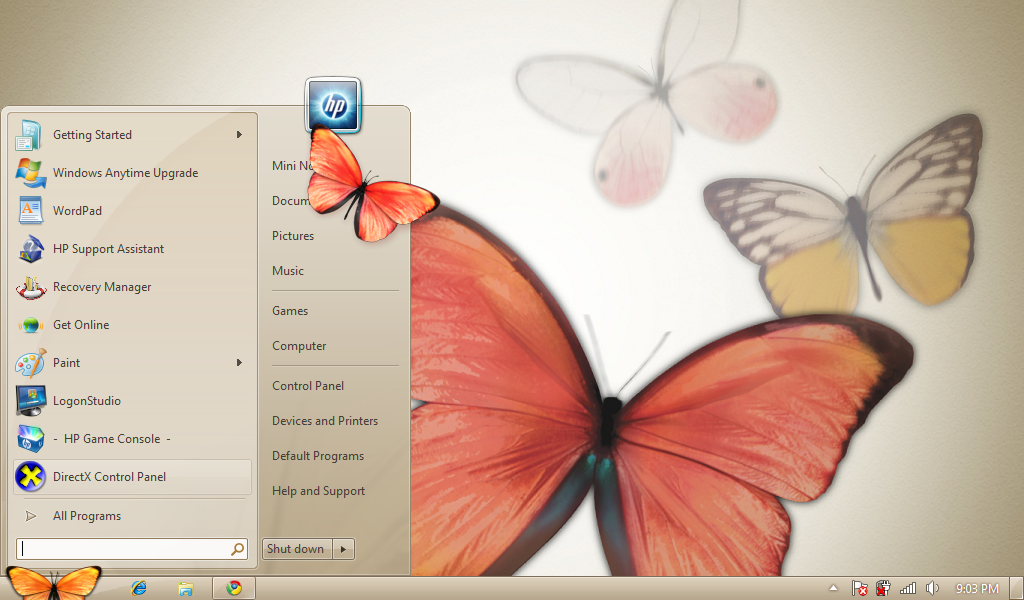Screen dimensions: 1024x600
Task: Open the WordPad program icon
Action: tap(31, 211)
